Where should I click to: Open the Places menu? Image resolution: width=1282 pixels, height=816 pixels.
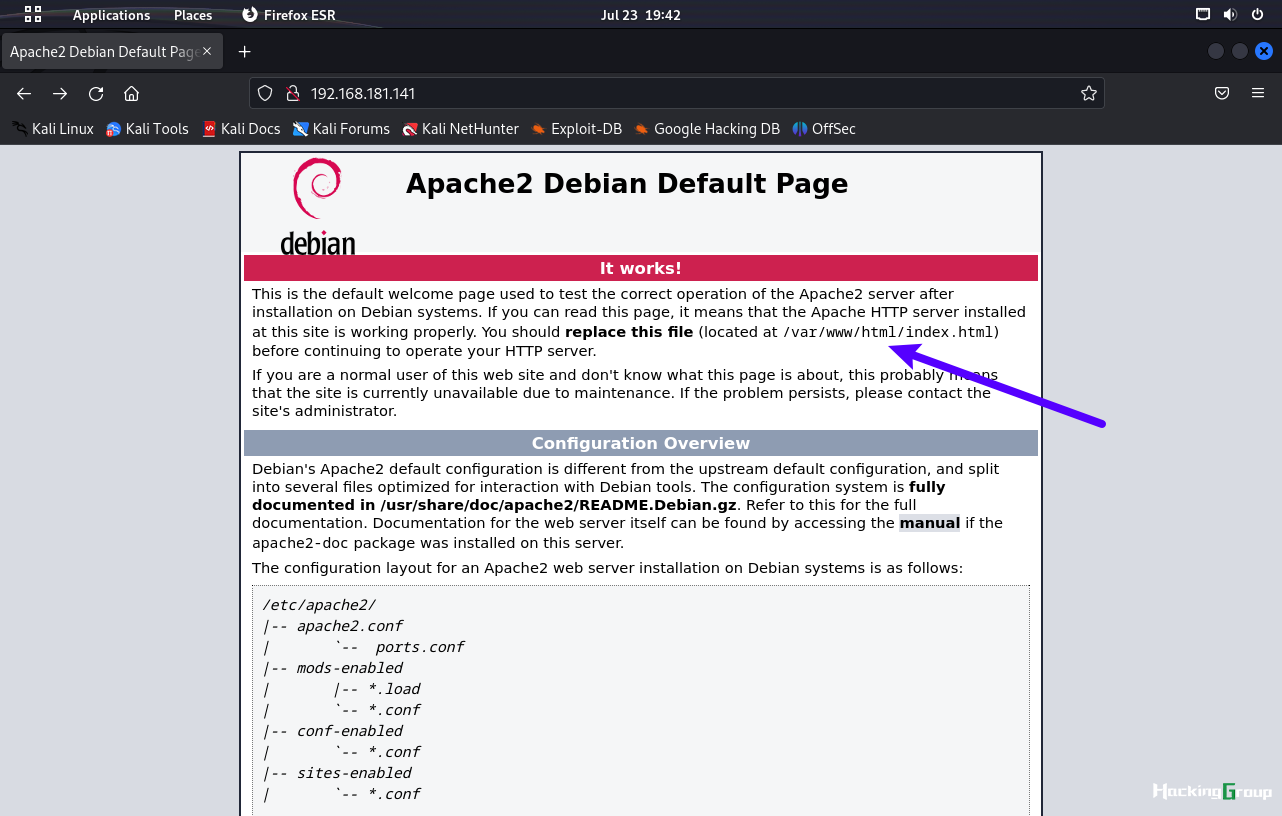tap(193, 15)
